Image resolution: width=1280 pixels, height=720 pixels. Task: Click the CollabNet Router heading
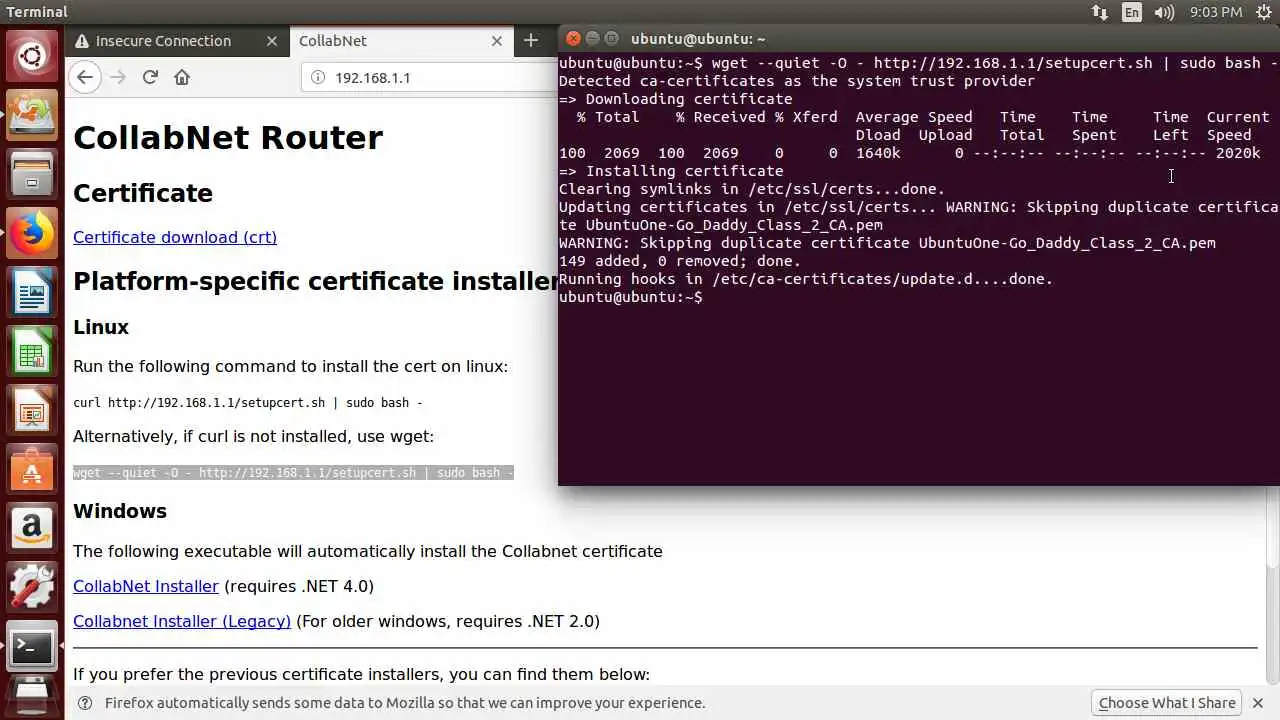[228, 138]
